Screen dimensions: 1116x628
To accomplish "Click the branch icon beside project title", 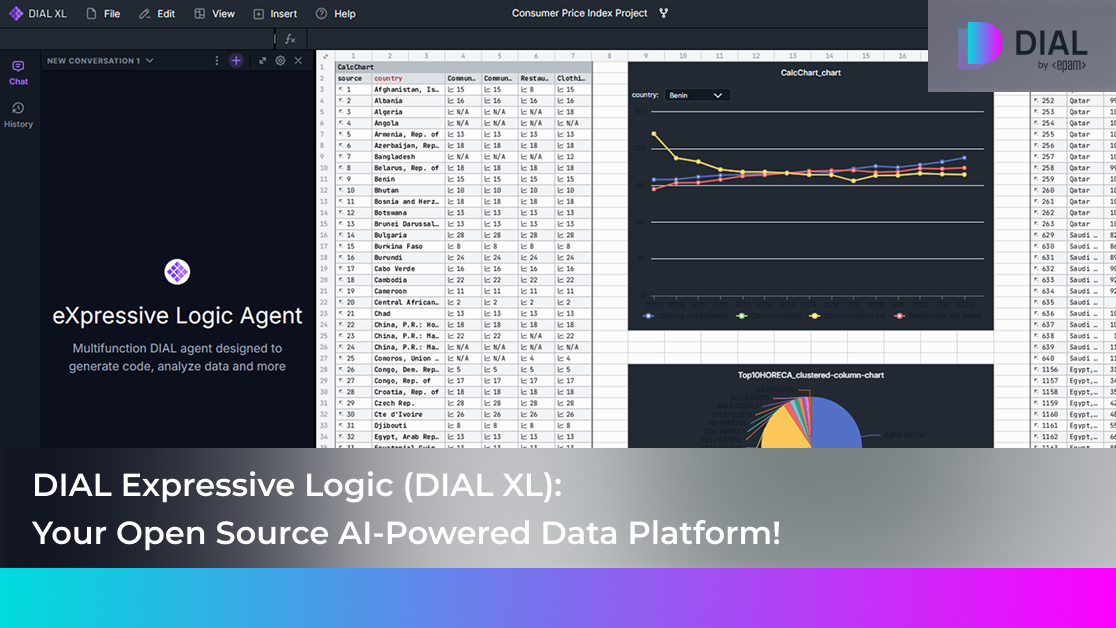I will [x=663, y=13].
